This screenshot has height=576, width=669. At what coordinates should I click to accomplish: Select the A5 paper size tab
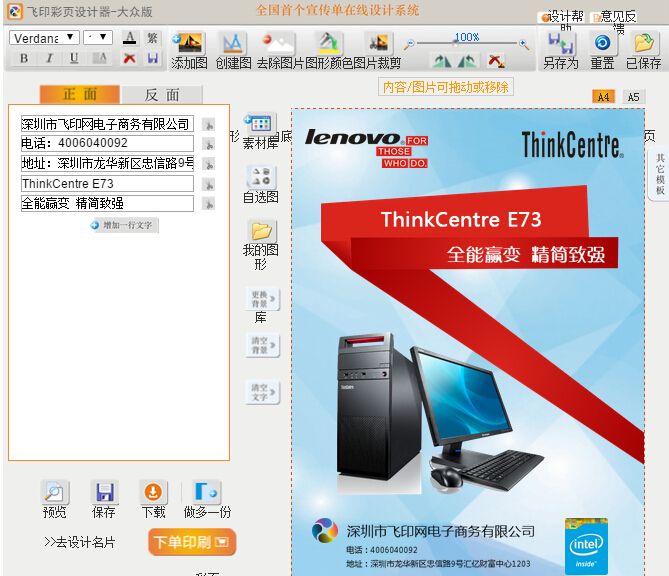[x=632, y=97]
